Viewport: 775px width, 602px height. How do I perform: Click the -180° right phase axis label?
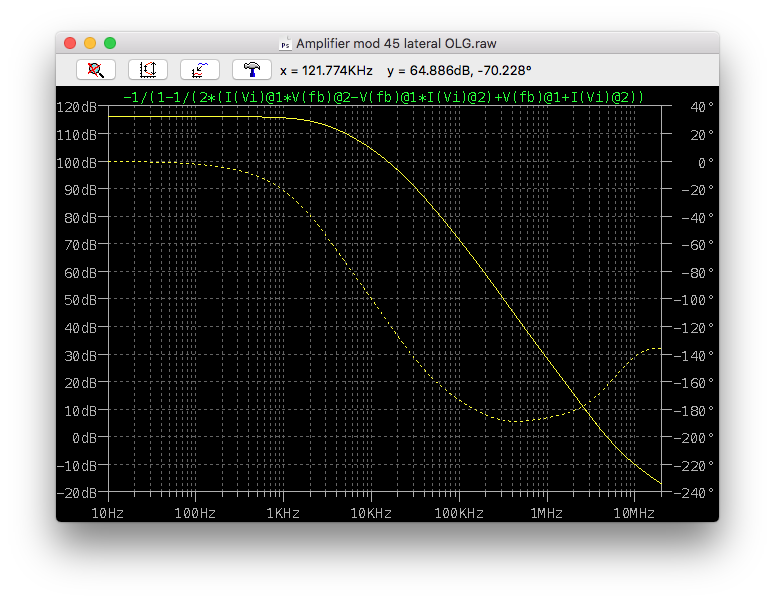[694, 410]
